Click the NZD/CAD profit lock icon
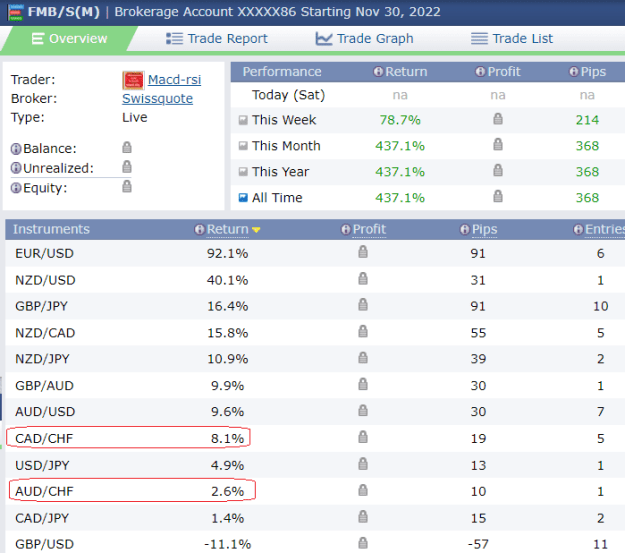 point(363,331)
